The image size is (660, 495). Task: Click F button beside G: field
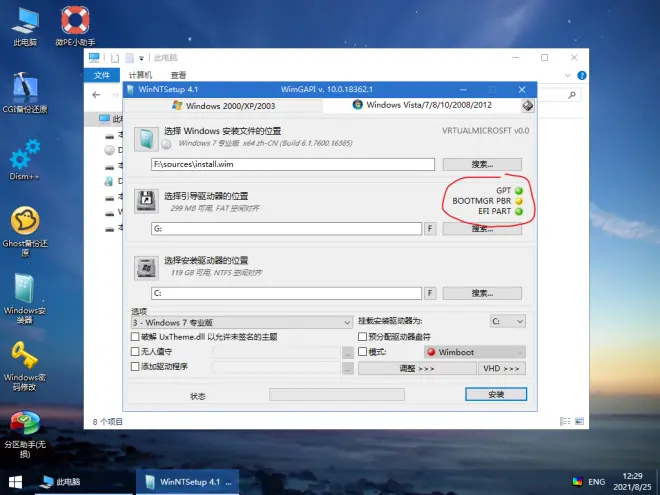click(430, 229)
